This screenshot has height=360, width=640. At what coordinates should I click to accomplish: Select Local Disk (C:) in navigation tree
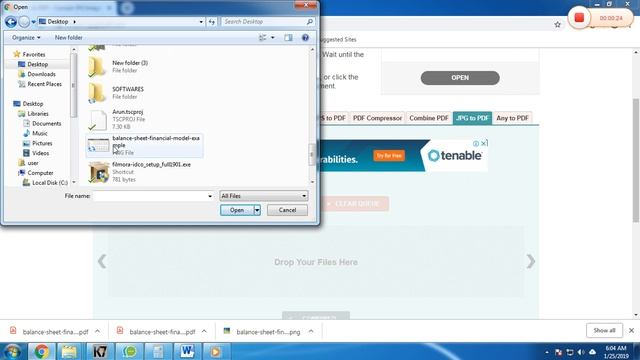[x=50, y=183]
